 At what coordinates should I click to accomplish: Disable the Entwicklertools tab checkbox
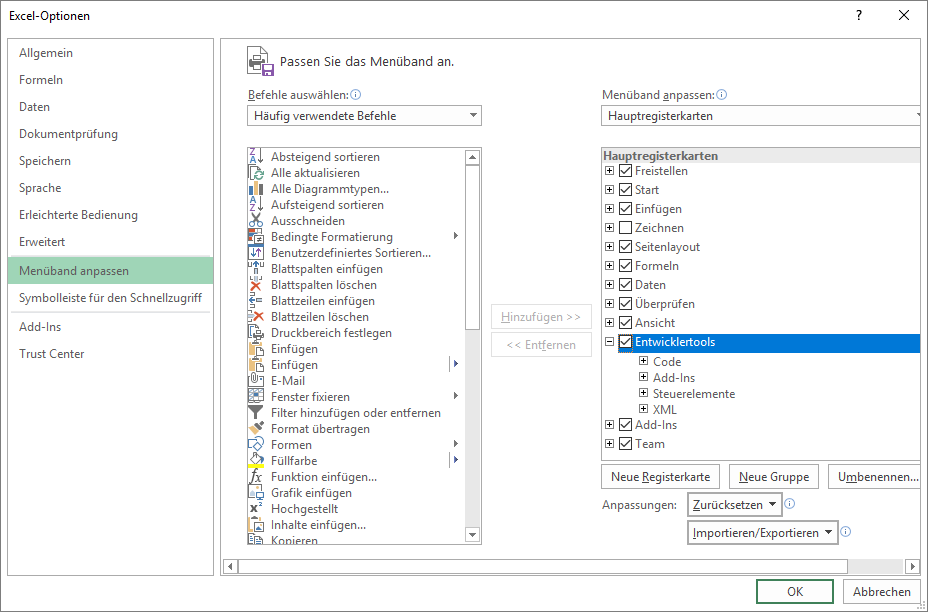(x=624, y=342)
